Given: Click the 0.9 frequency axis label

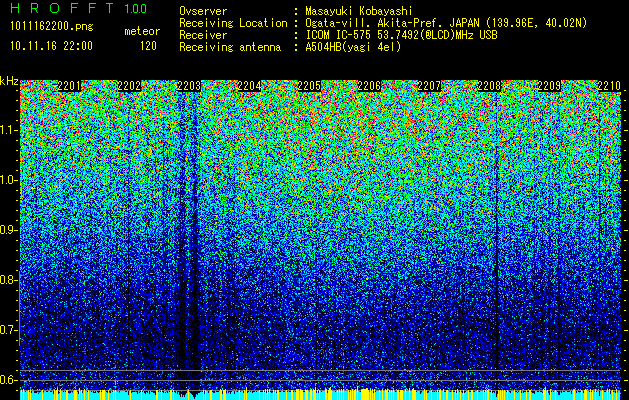Looking at the screenshot, I should [9, 230].
